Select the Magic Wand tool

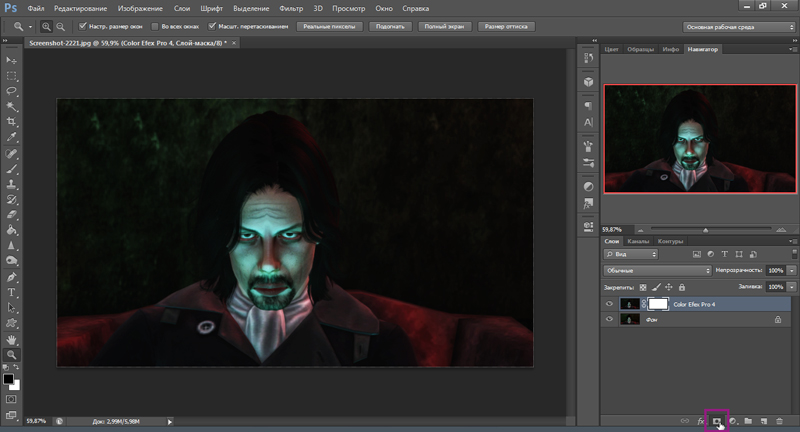coord(11,107)
